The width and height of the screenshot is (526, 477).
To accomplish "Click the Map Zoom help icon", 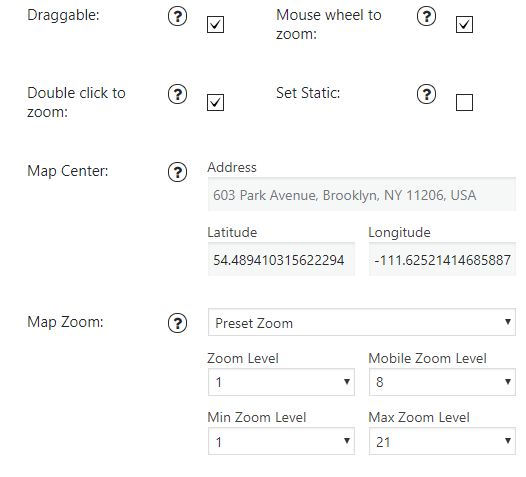I will point(177,323).
